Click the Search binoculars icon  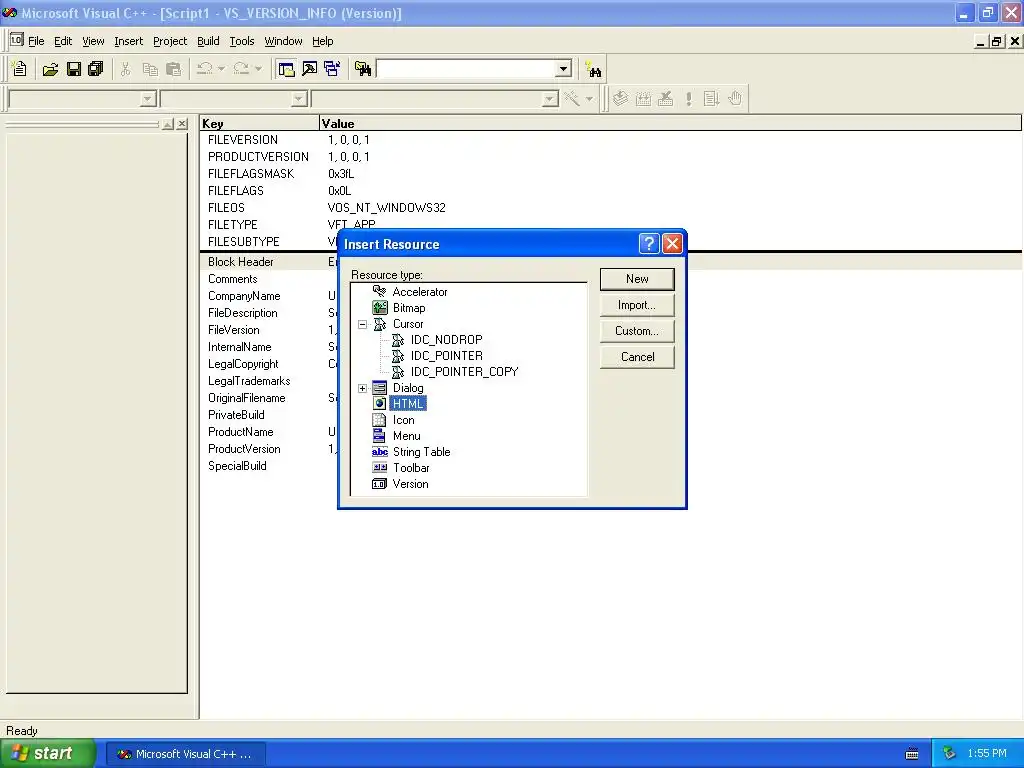pos(593,69)
